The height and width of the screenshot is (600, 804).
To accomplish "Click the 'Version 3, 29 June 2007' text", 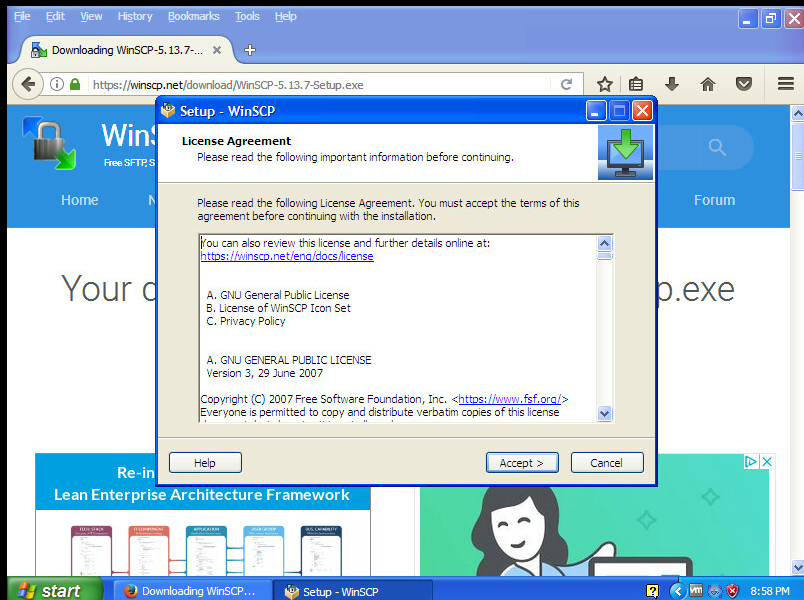I will point(265,373).
